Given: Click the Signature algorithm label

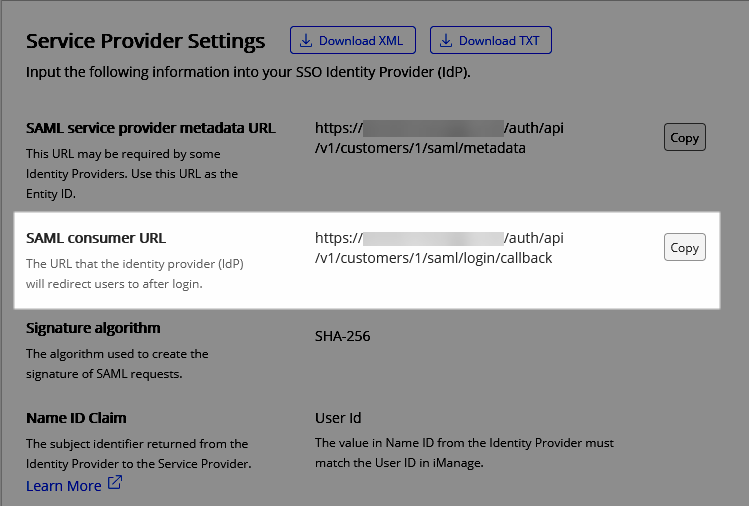Looking at the screenshot, I should pyautogui.click(x=93, y=328).
